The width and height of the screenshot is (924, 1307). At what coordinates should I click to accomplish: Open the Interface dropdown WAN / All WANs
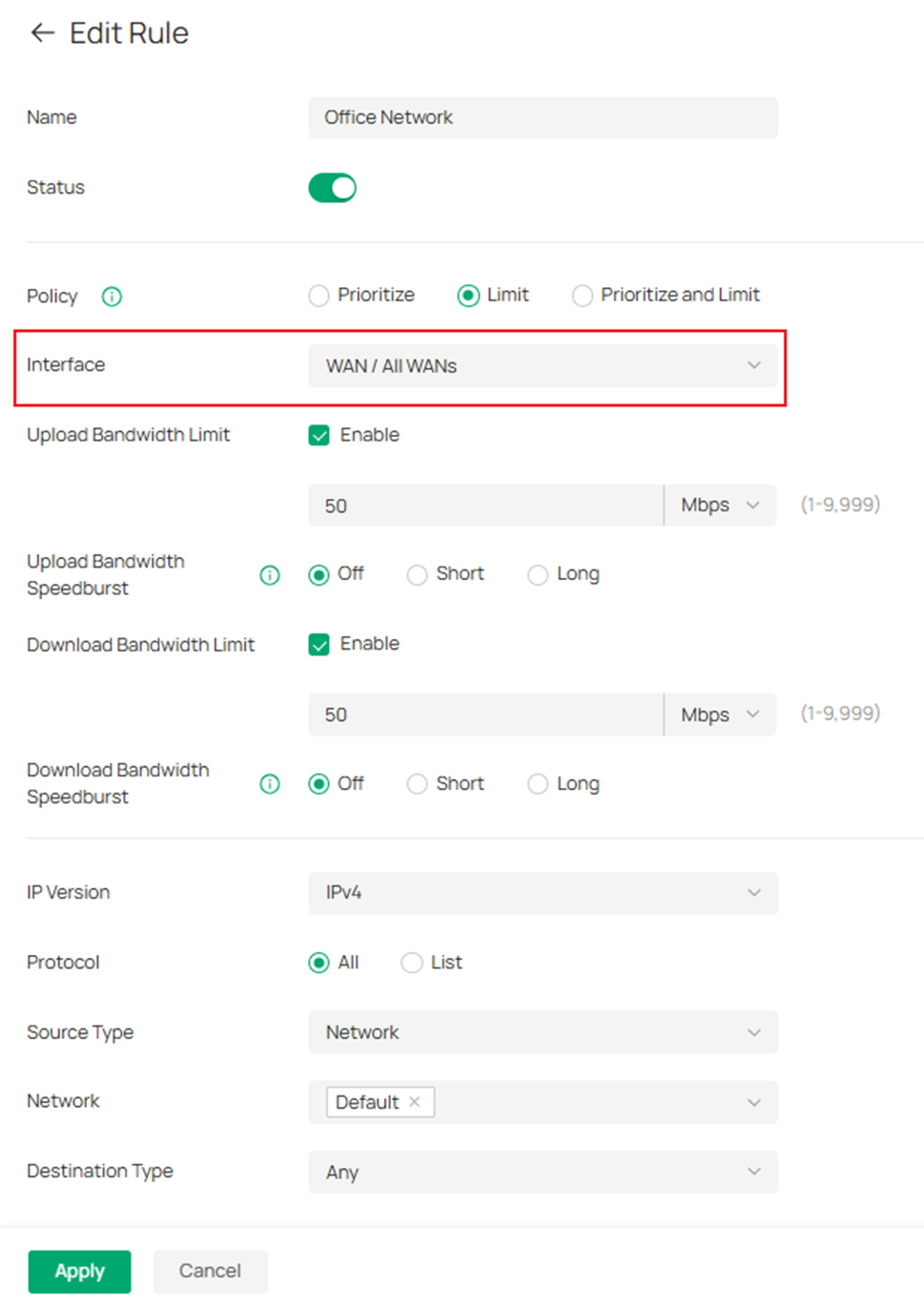(x=543, y=366)
